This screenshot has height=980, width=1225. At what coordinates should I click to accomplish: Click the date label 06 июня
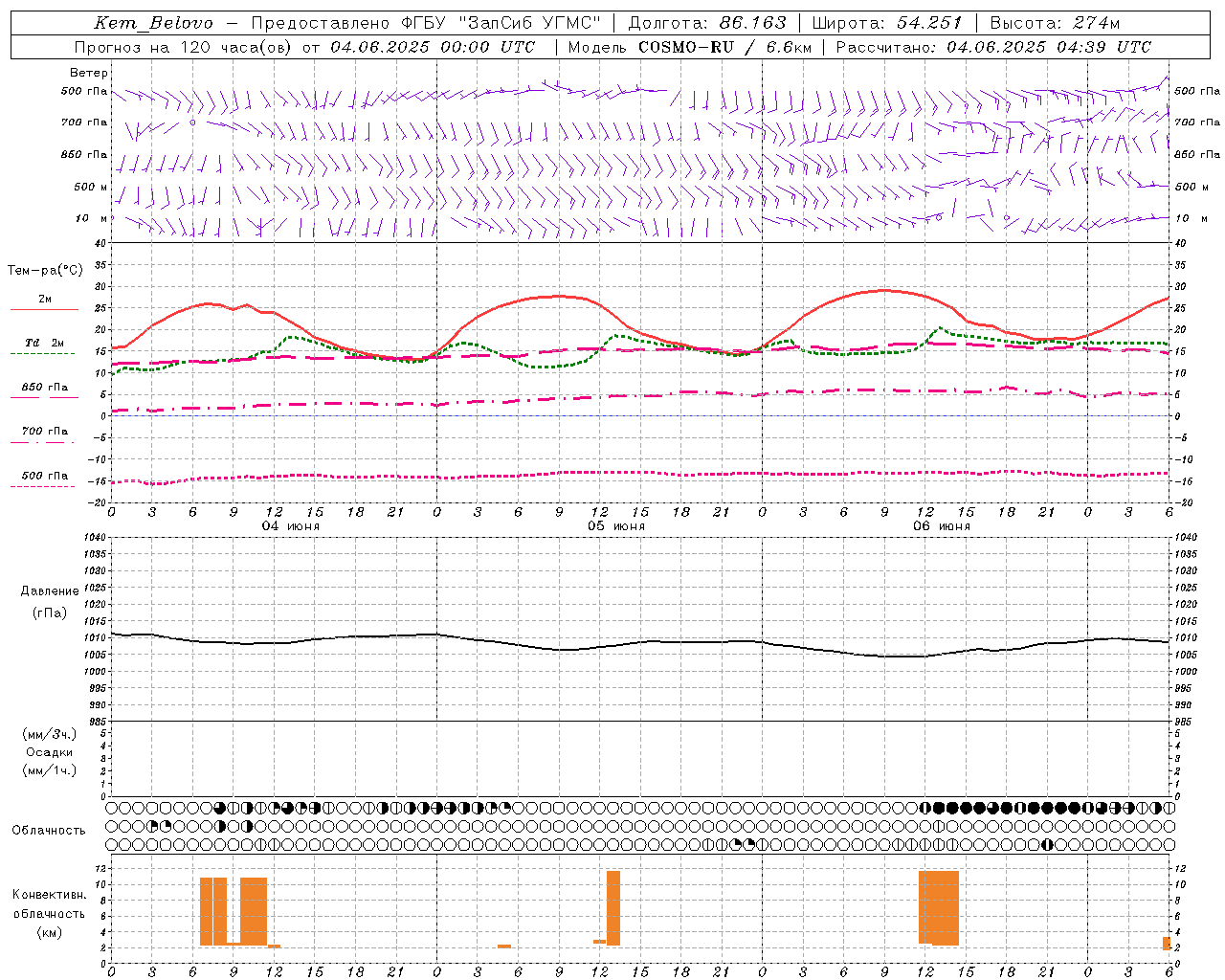coord(942,526)
